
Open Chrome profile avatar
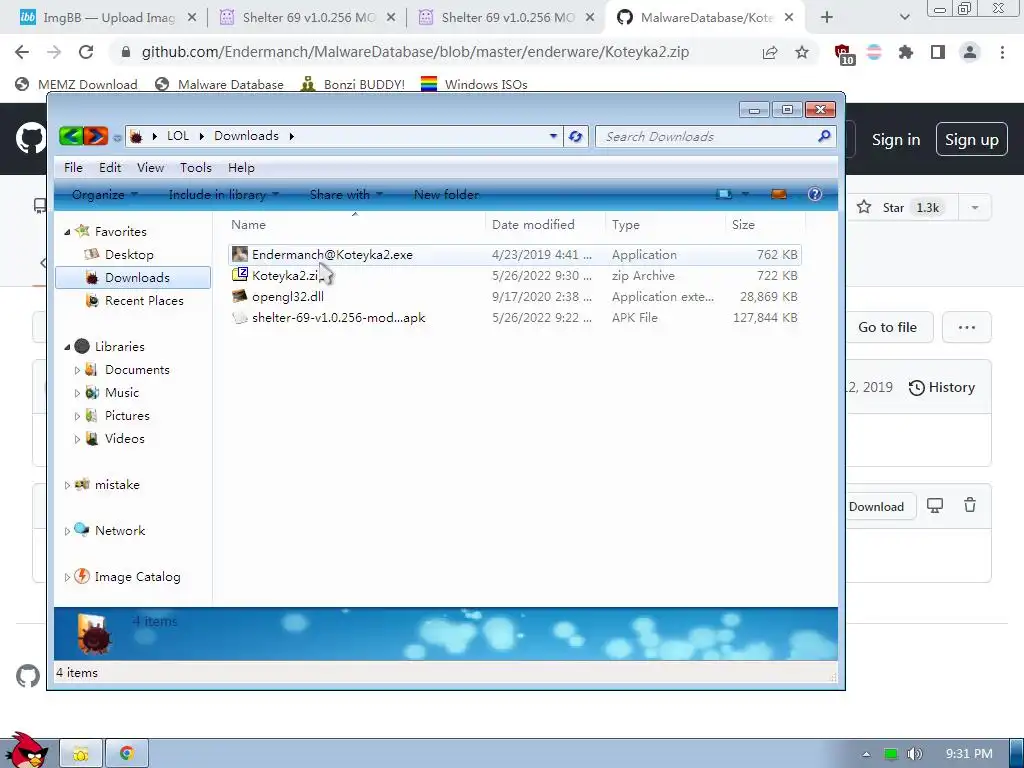pos(970,52)
